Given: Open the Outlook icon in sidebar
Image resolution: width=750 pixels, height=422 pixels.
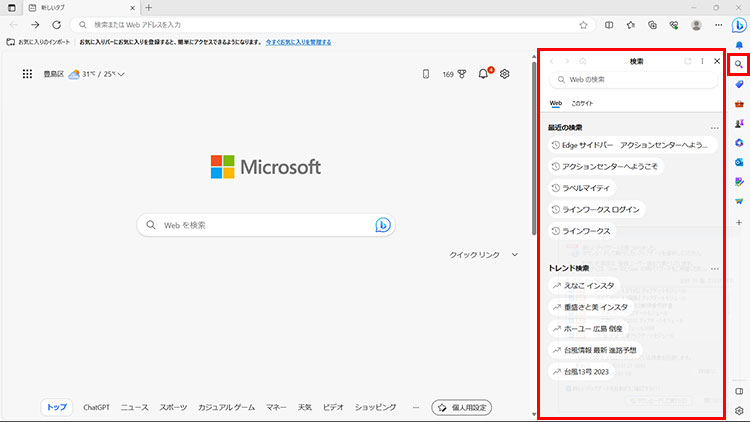Looking at the screenshot, I should coord(739,161).
